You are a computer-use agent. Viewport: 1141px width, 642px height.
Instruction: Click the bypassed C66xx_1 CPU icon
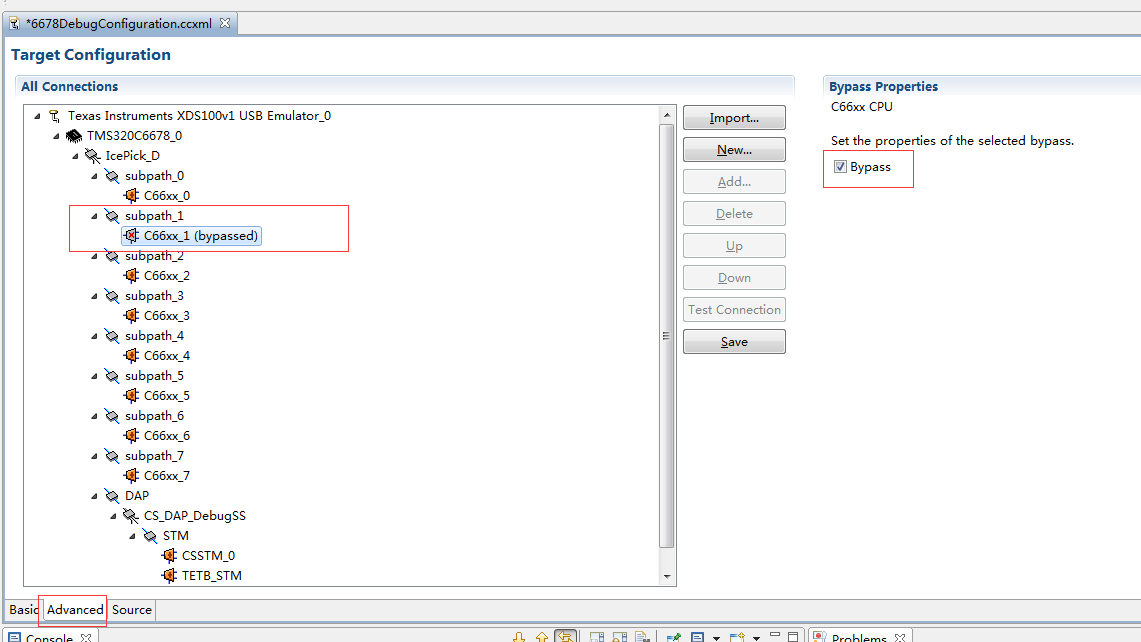(x=131, y=235)
